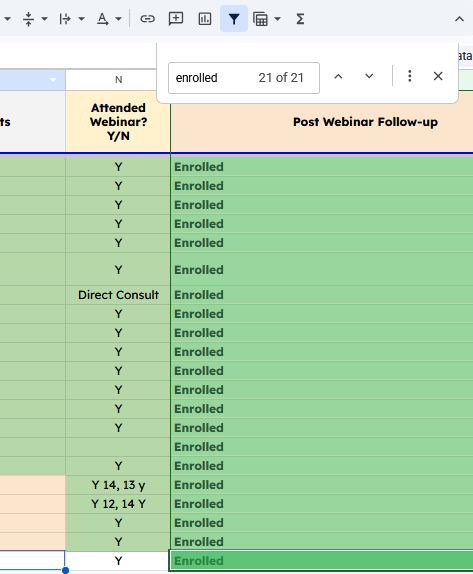Viewport: 473px width, 574px height.
Task: Click the blue fill handle dot
Action: click(x=66, y=570)
